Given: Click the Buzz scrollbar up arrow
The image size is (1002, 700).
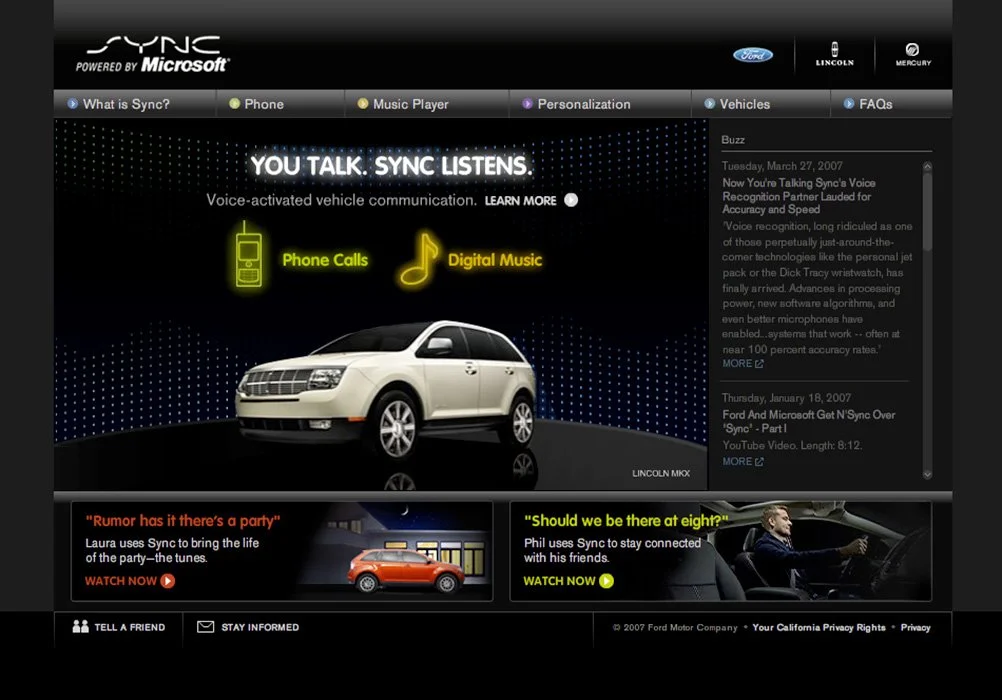Looking at the screenshot, I should click(x=927, y=166).
